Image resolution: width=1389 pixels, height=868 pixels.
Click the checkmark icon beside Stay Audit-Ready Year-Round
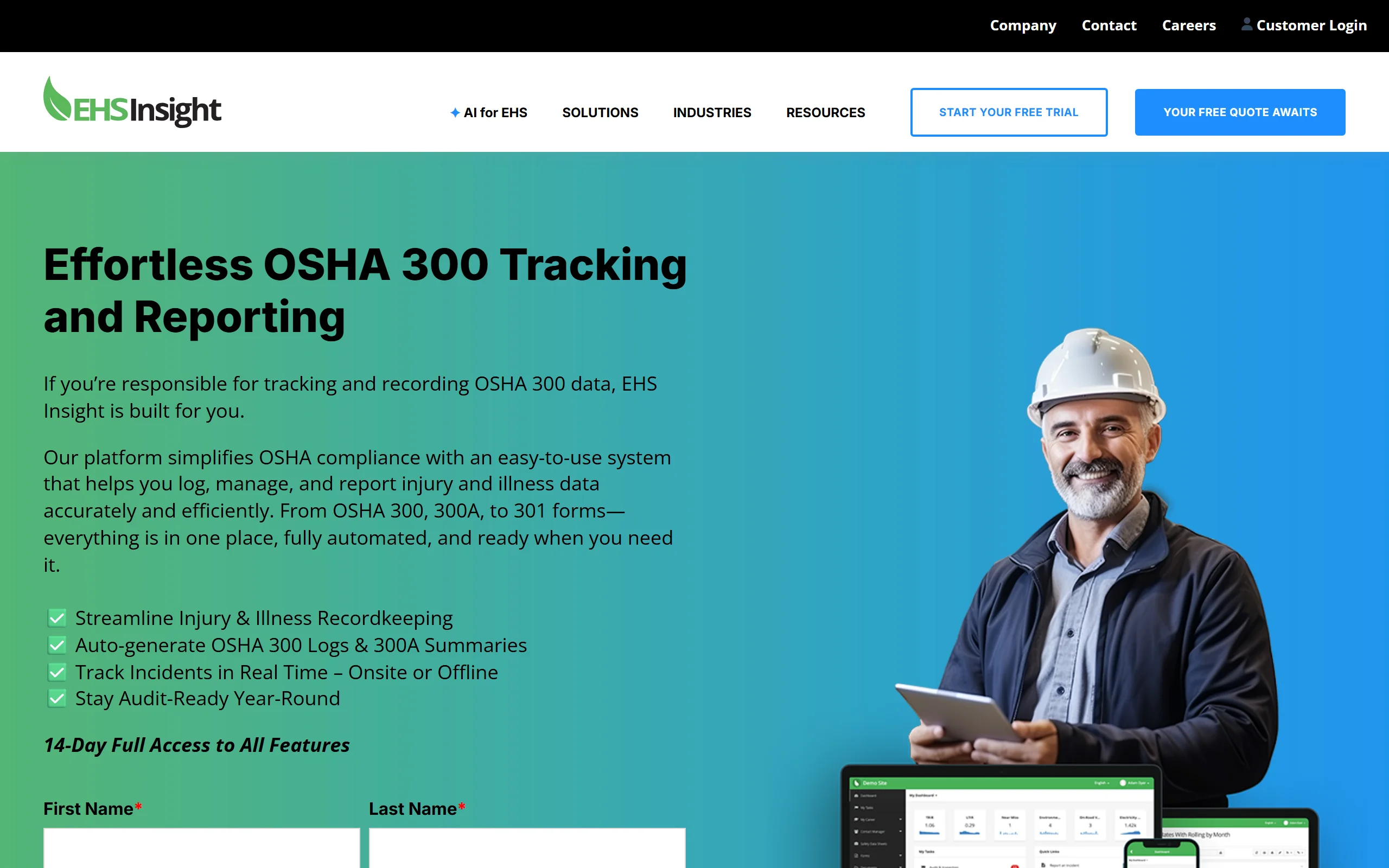(57, 699)
